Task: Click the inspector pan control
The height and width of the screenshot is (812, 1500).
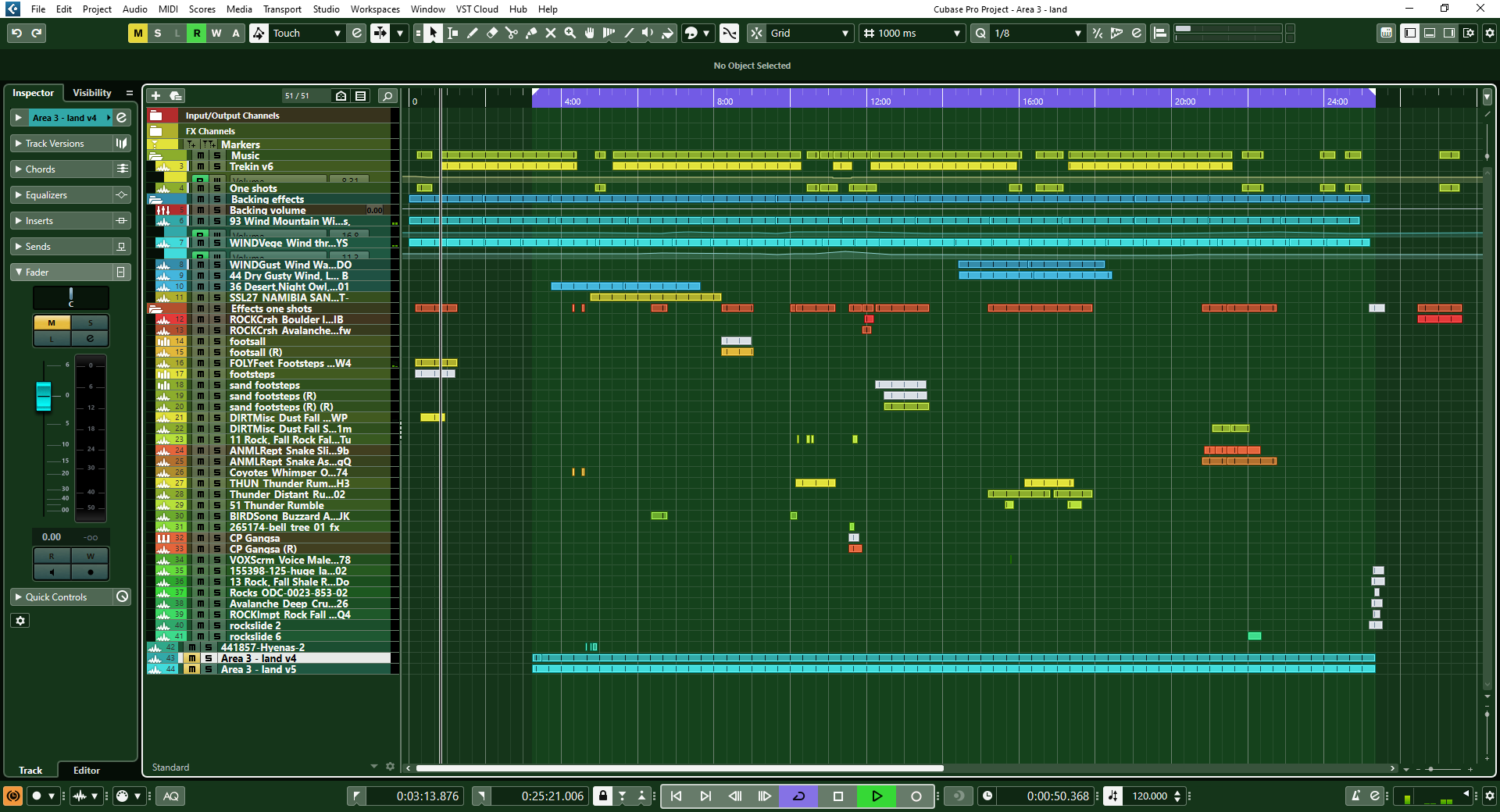Action: pos(71,297)
